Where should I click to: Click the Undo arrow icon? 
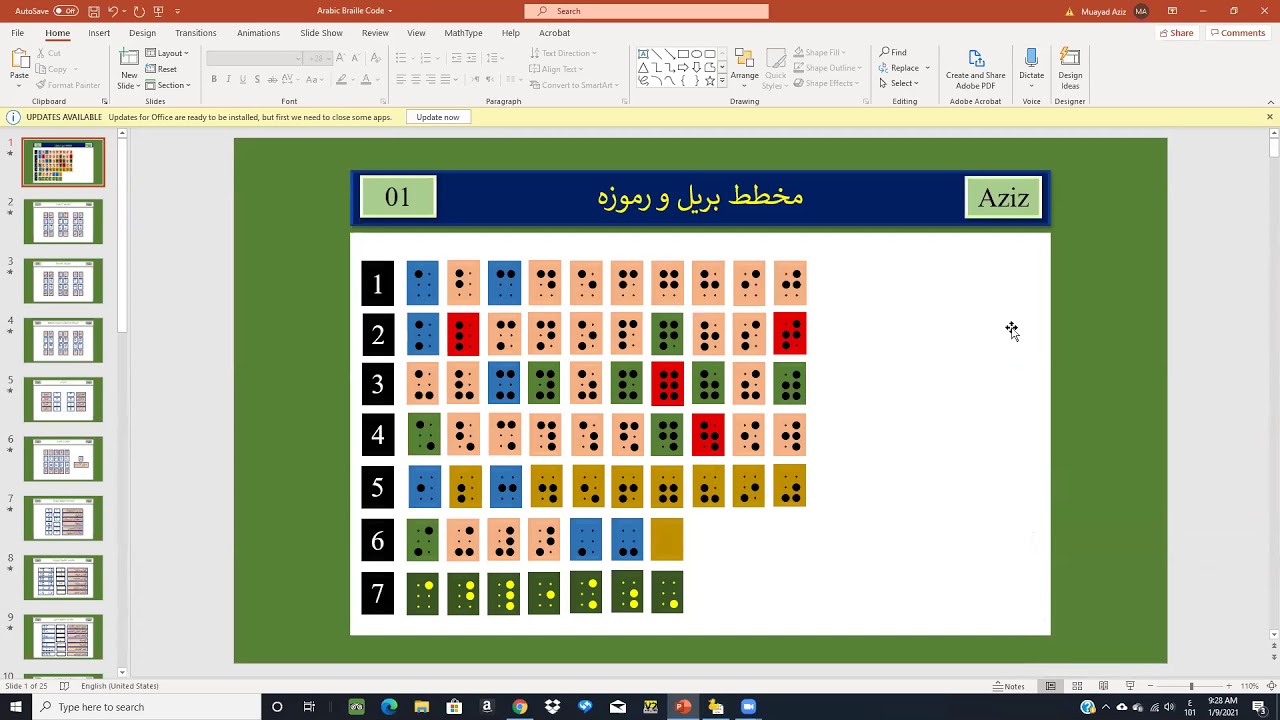click(x=113, y=11)
